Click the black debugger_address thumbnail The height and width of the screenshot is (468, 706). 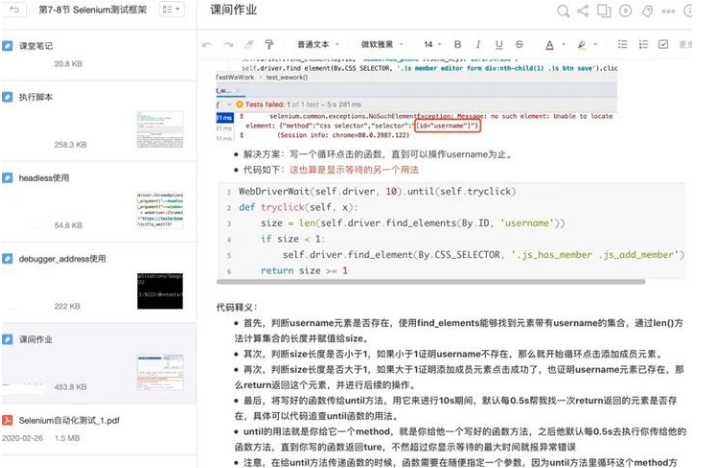160,291
